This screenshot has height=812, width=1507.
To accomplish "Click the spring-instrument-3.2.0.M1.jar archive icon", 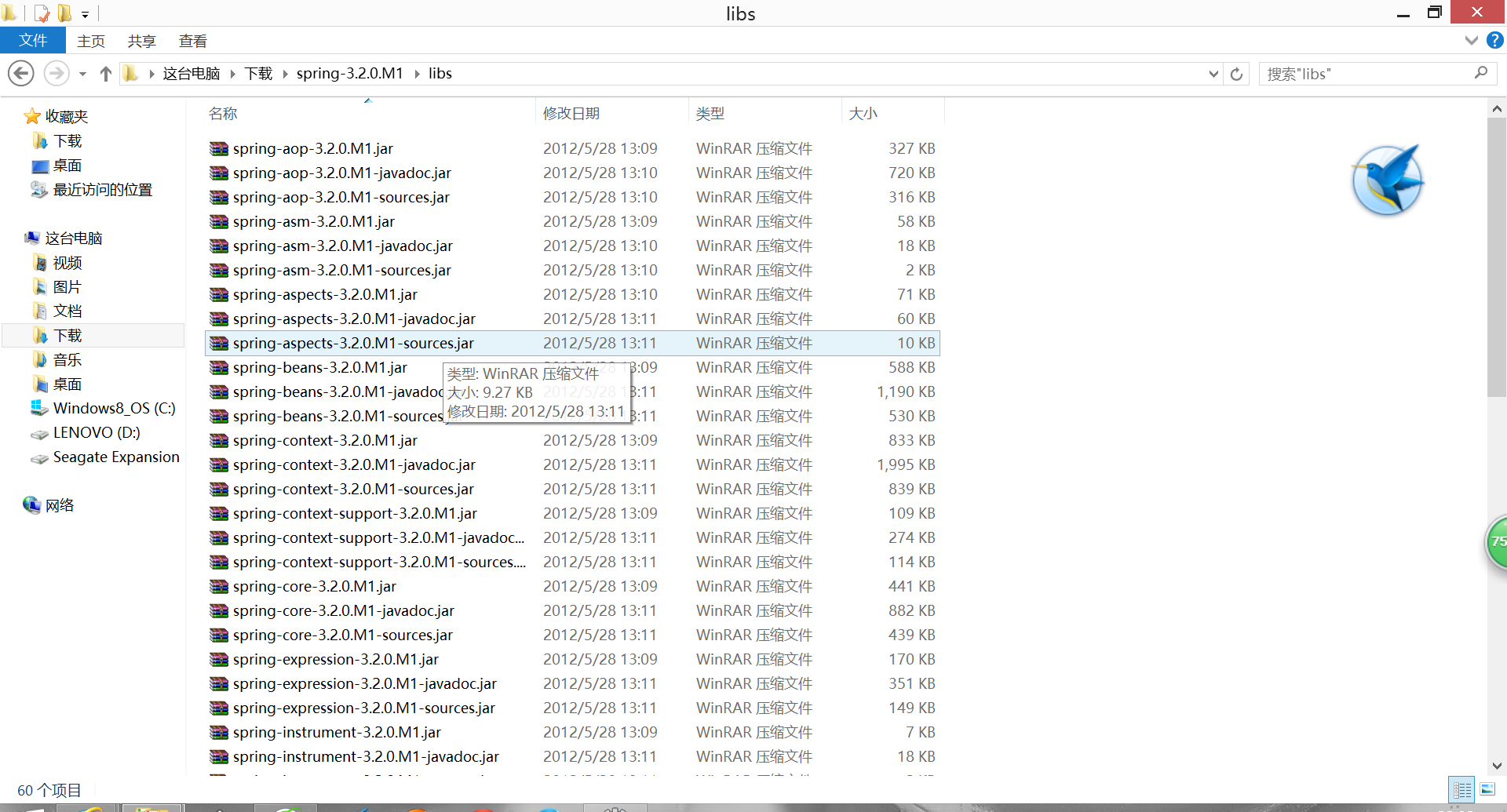I will pos(219,733).
